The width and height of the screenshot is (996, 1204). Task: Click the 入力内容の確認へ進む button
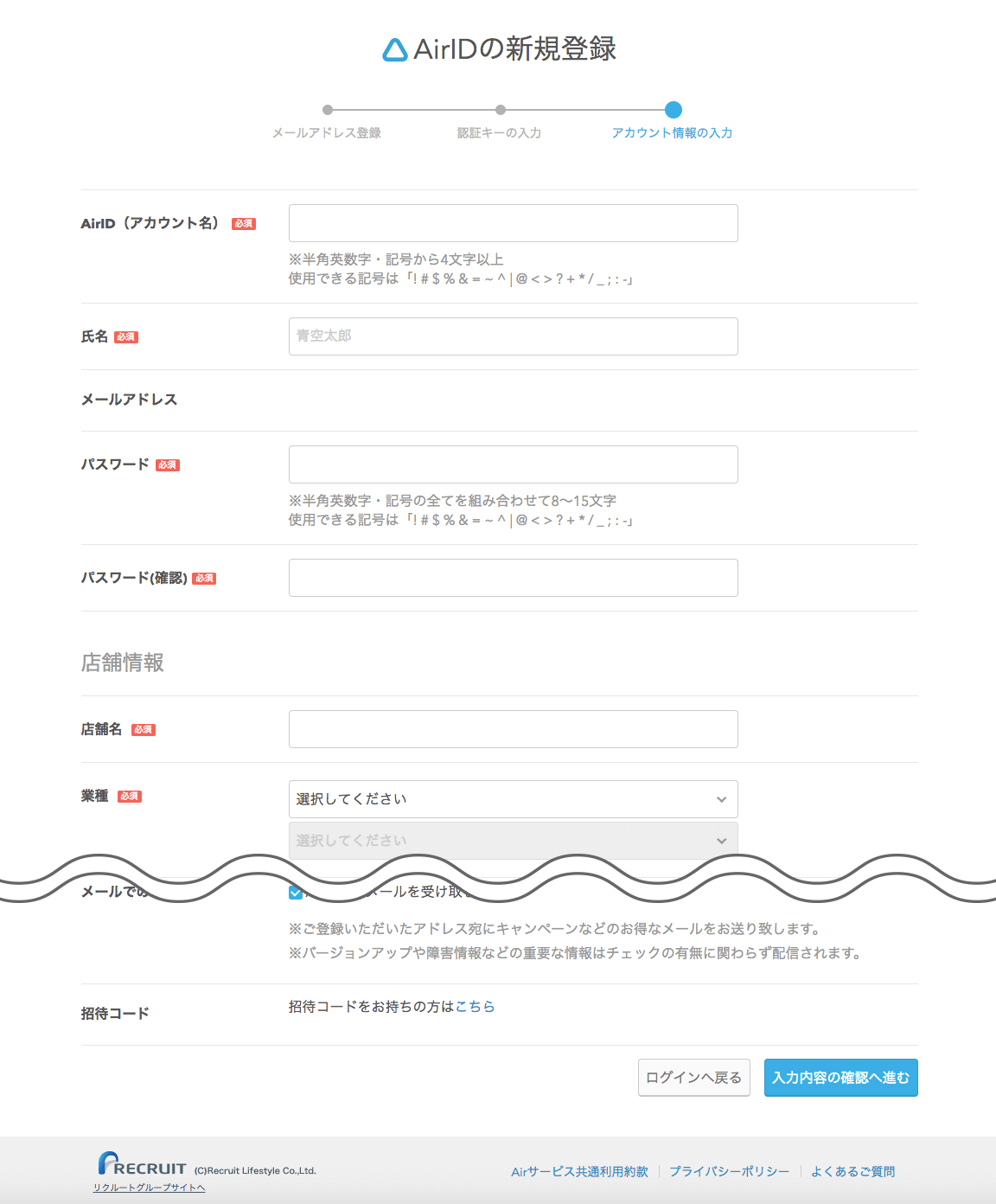point(841,1078)
